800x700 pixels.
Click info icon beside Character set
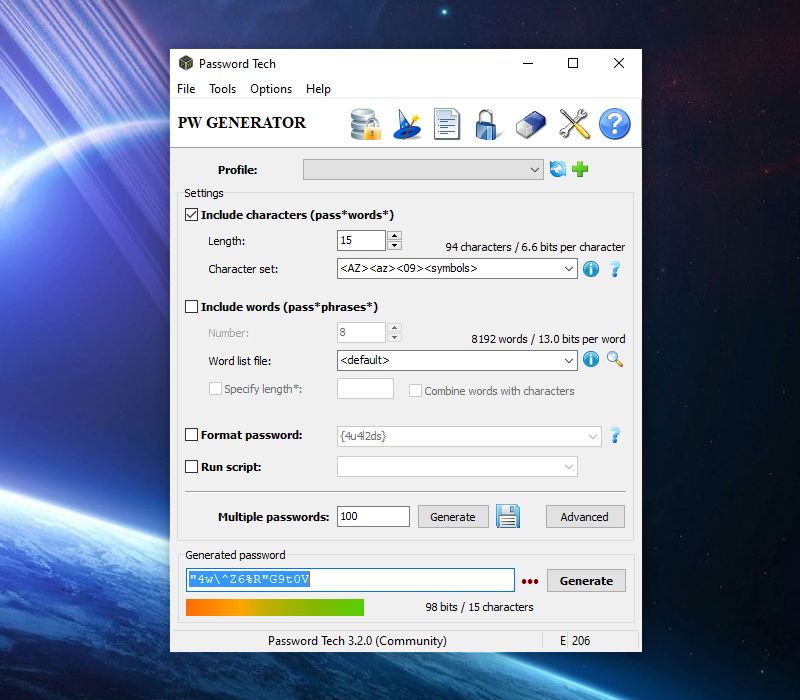591,269
